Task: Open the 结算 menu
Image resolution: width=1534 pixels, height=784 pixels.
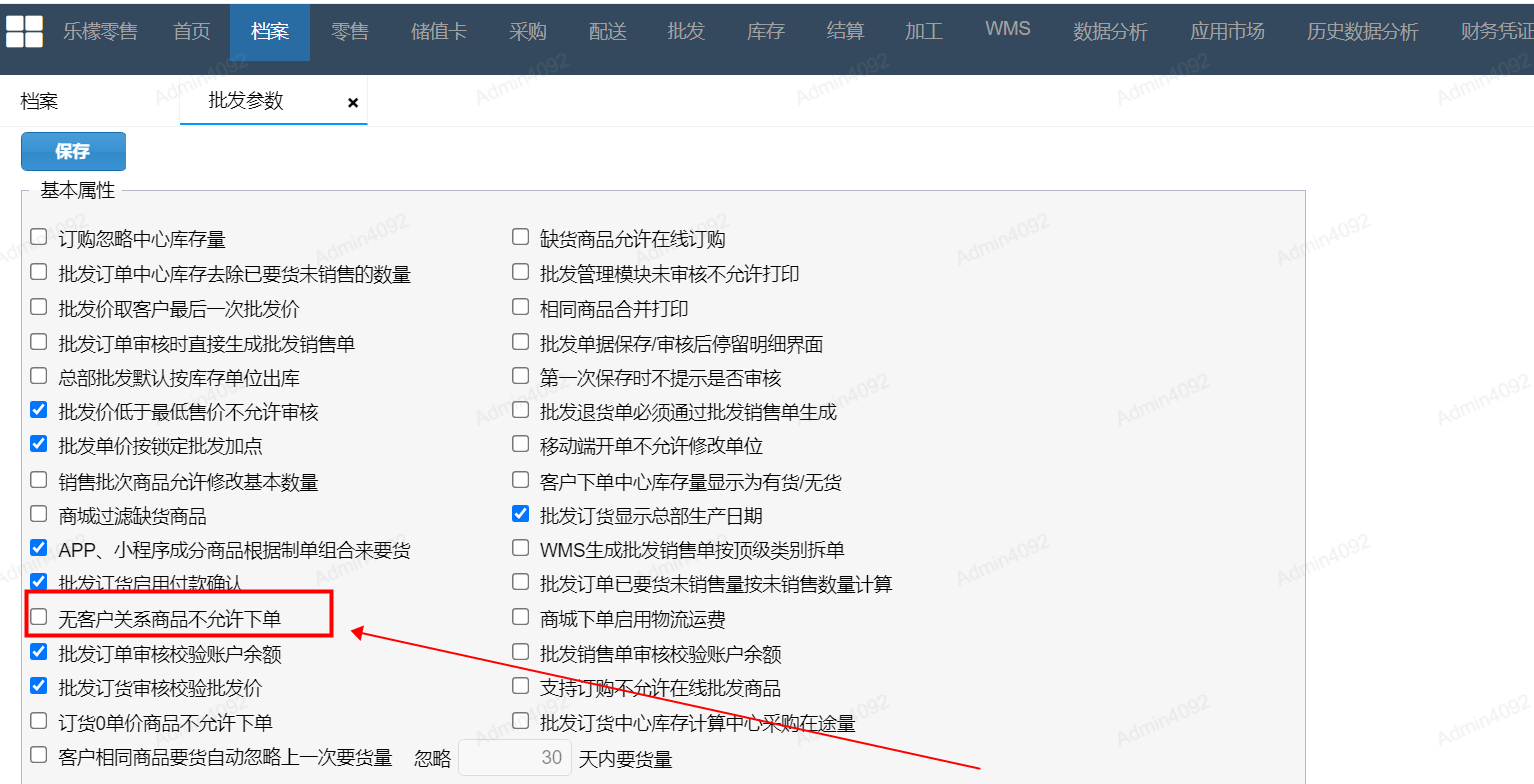Action: (x=846, y=32)
